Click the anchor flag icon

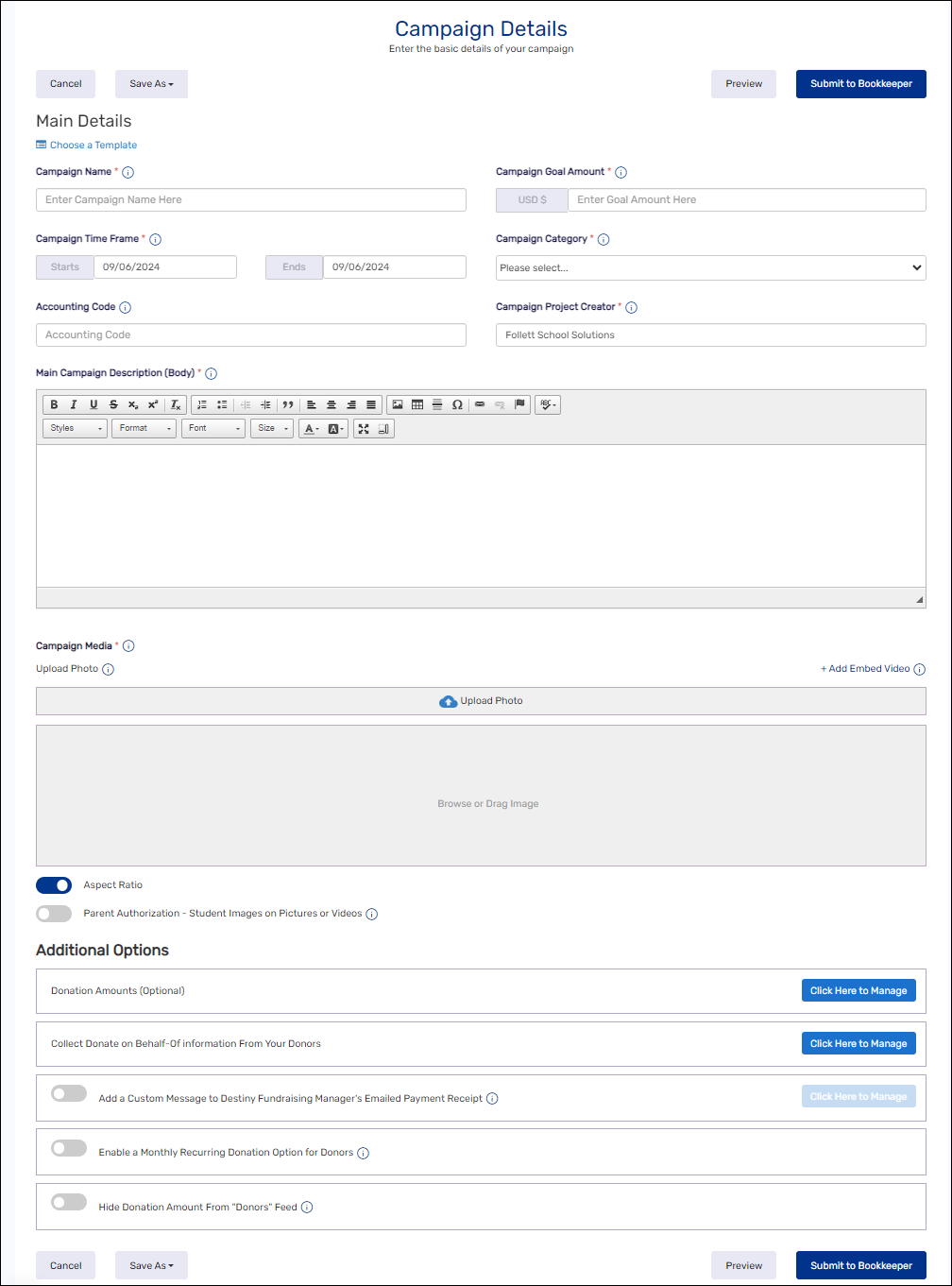click(519, 404)
